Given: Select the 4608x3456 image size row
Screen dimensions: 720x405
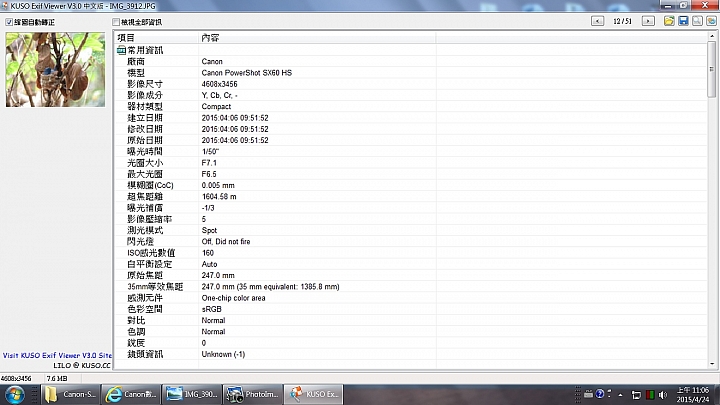Looking at the screenshot, I should (x=411, y=84).
